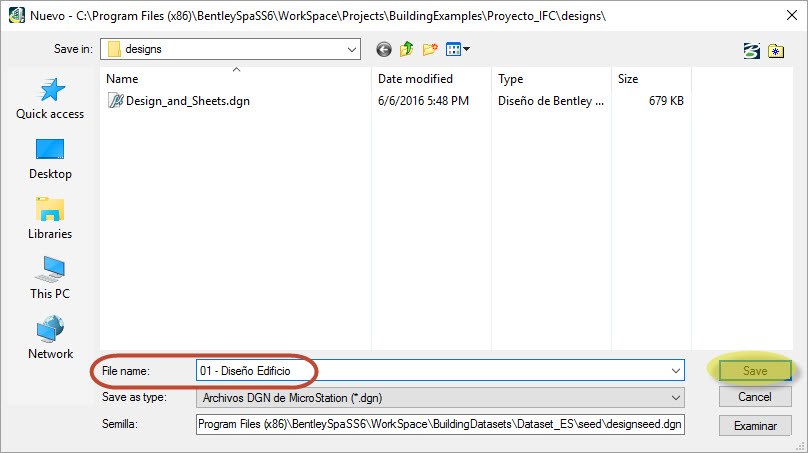Click the Save button
The width and height of the screenshot is (808, 453).
point(755,371)
